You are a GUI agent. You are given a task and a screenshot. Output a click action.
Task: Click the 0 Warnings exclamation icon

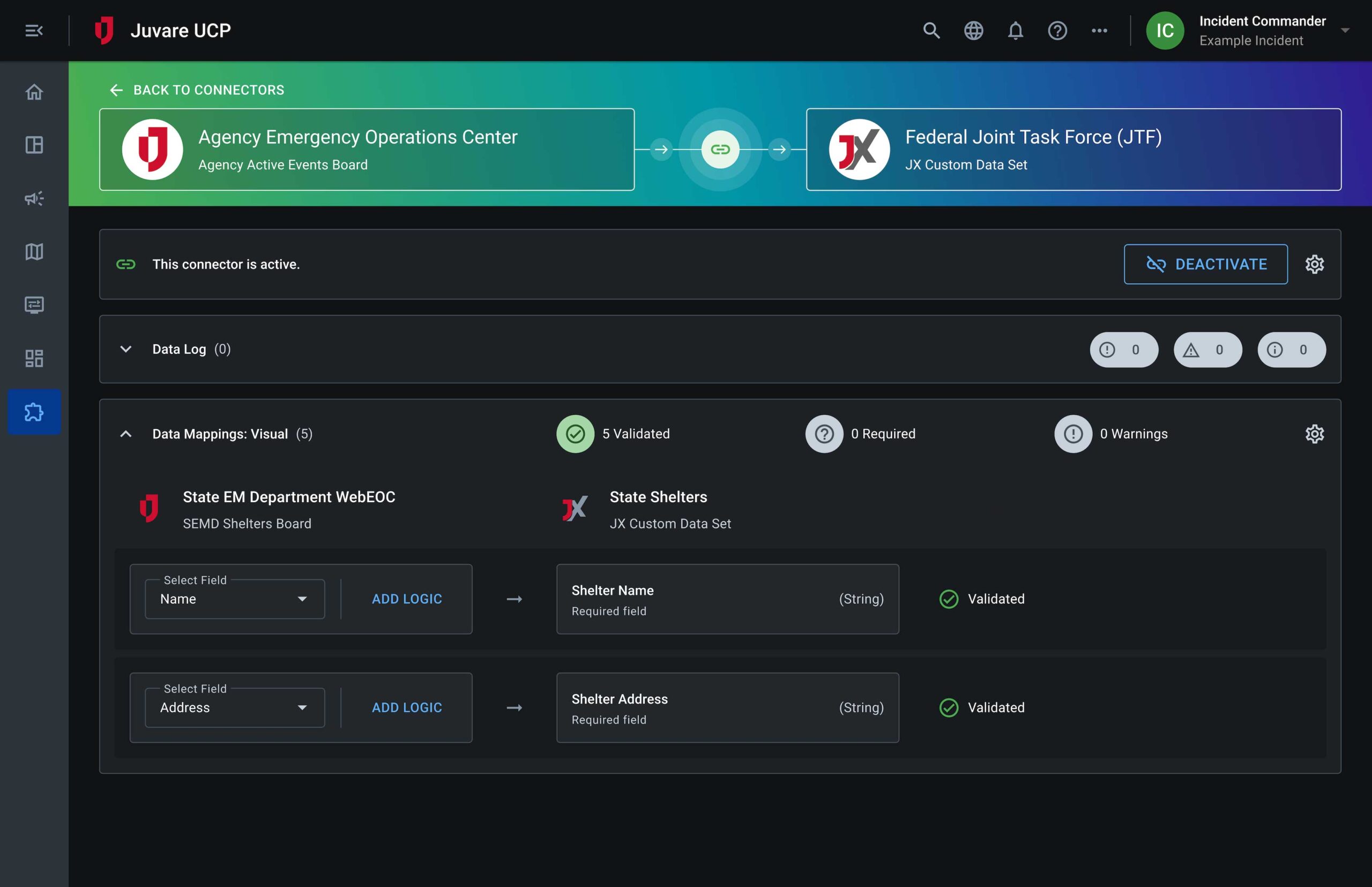1072,434
